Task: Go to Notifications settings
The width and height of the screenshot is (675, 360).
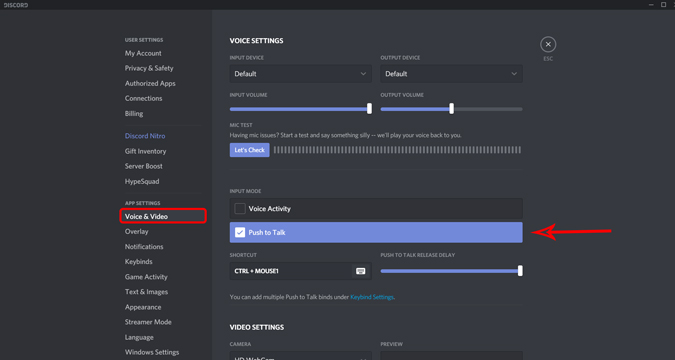Action: [144, 247]
